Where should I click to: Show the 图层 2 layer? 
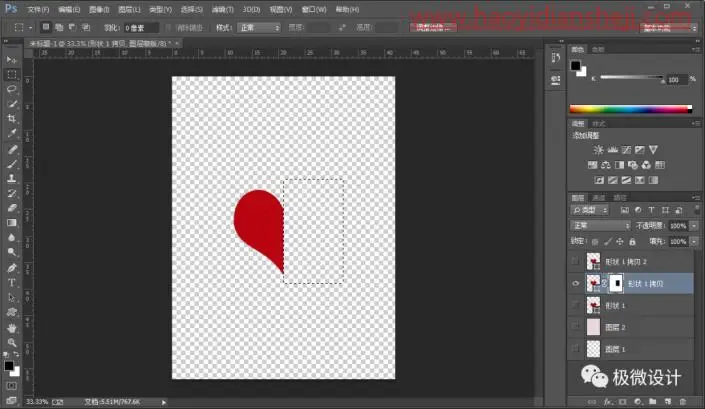pos(576,327)
